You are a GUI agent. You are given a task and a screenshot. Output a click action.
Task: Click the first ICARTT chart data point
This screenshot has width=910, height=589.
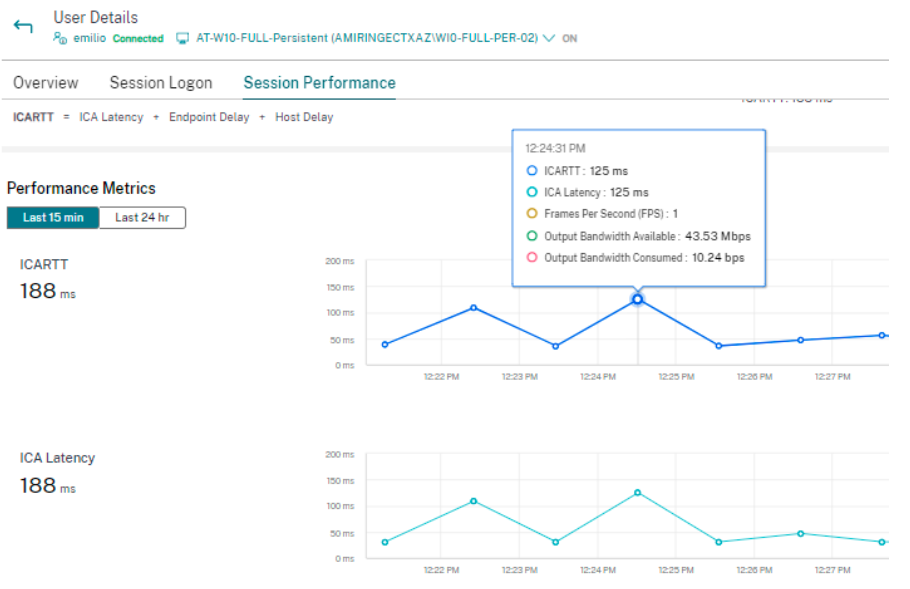click(385, 344)
